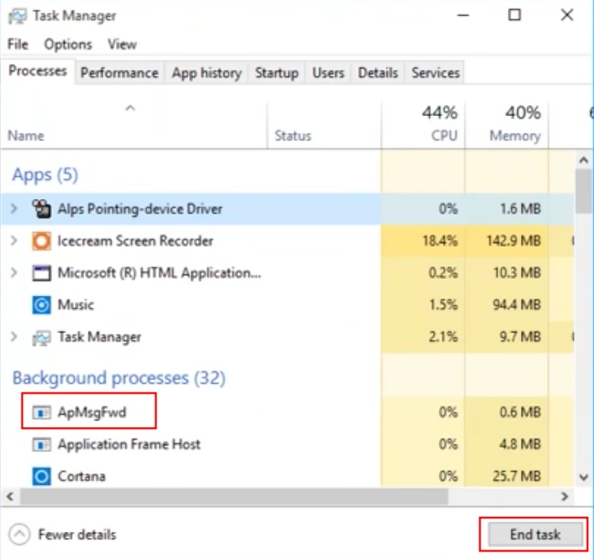Image resolution: width=594 pixels, height=560 pixels.
Task: Click the vertical scrollbar thumb
Action: pyautogui.click(x=584, y=191)
